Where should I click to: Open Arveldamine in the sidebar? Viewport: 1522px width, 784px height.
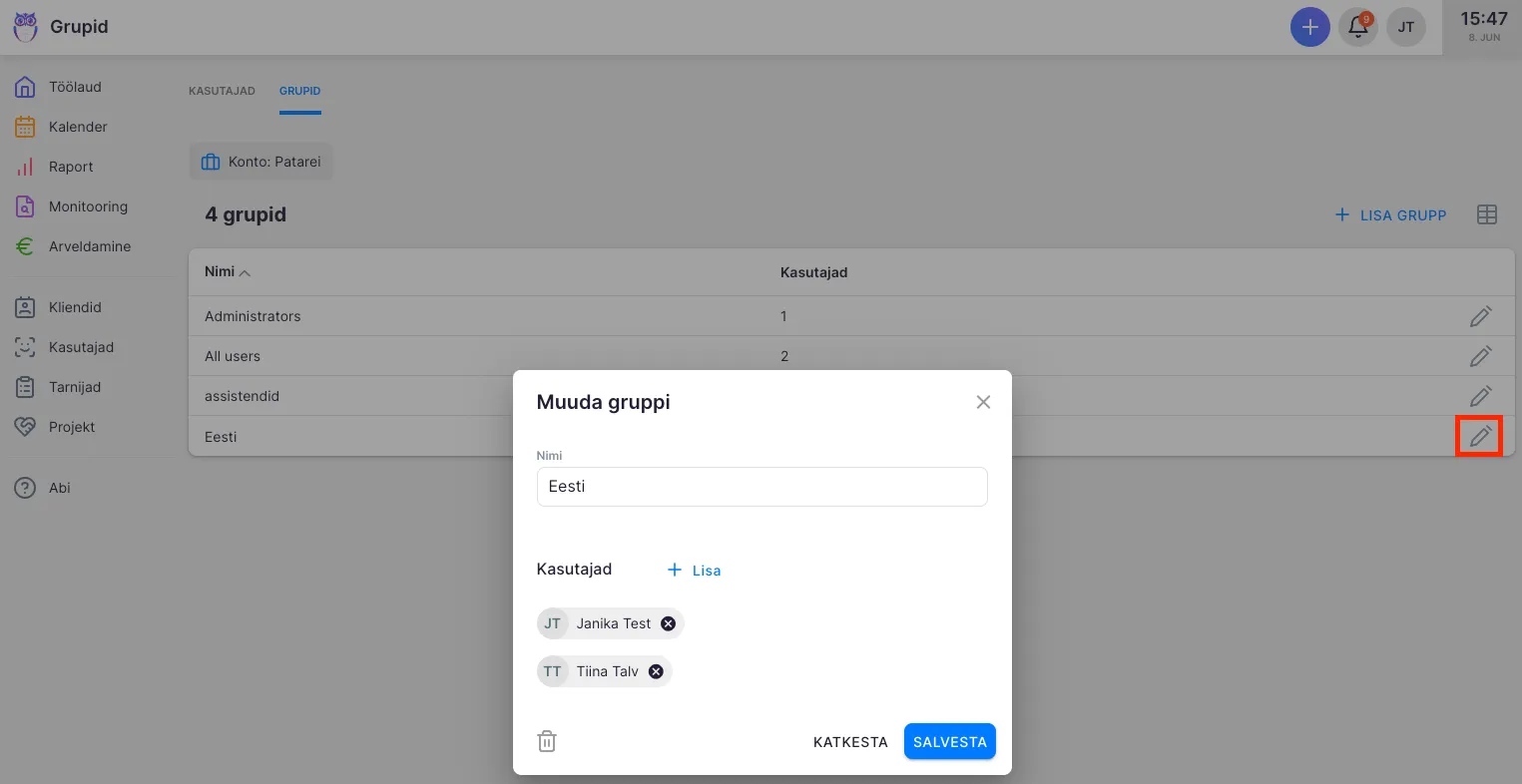(89, 246)
